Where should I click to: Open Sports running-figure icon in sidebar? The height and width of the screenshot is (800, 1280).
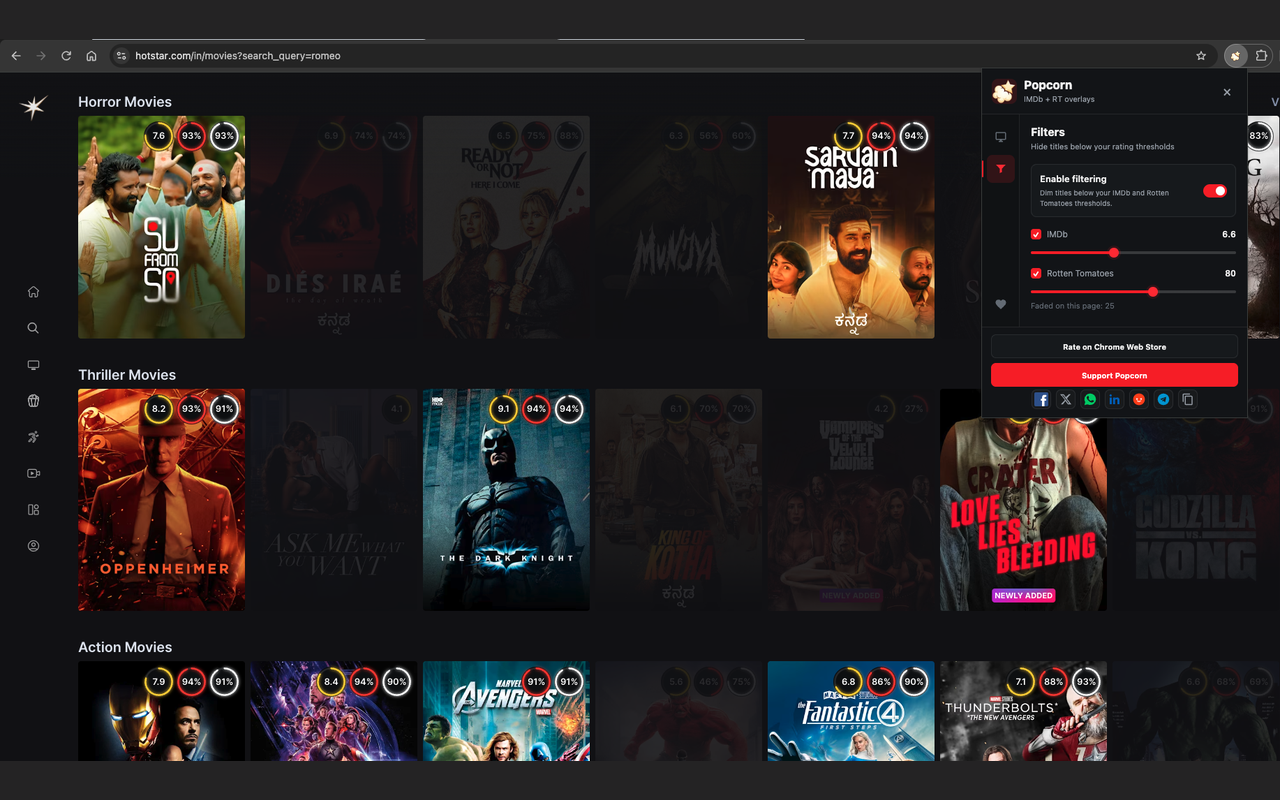[33, 437]
